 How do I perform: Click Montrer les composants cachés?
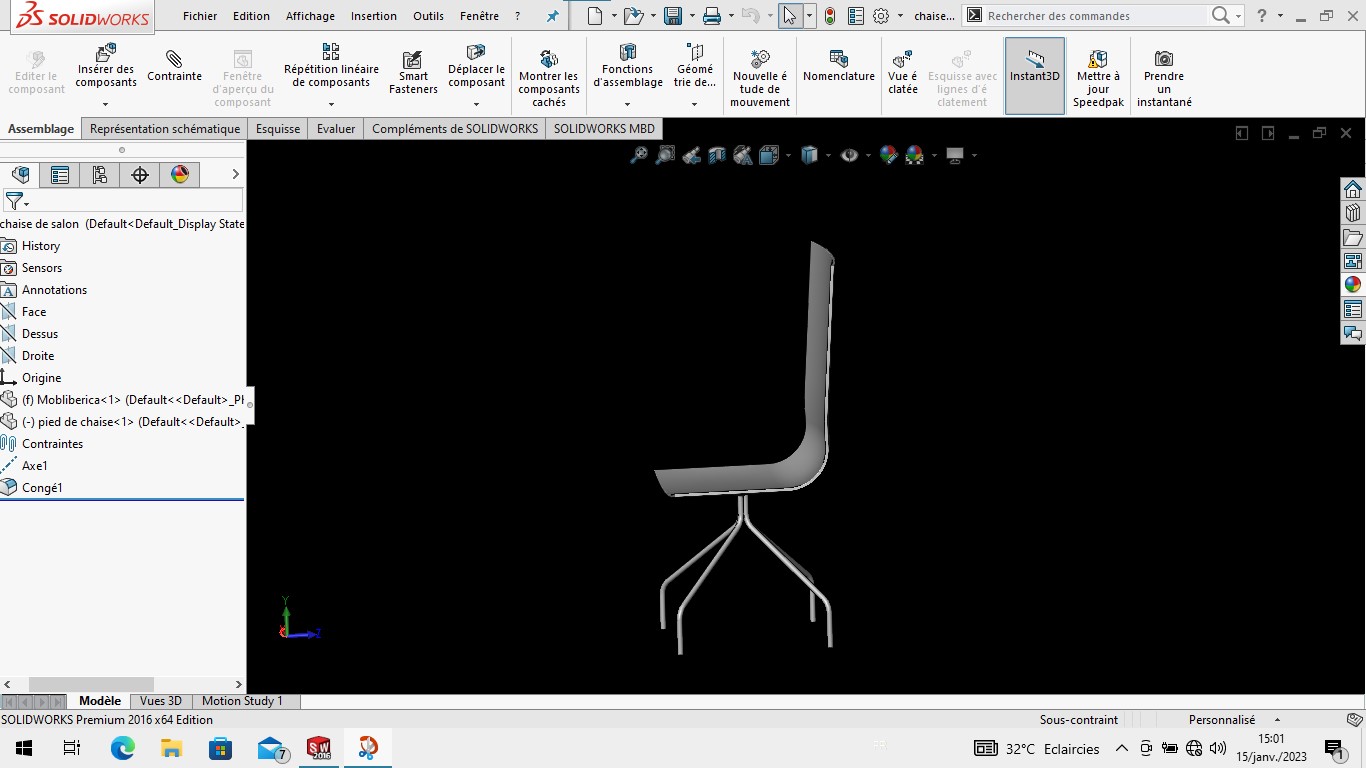tap(549, 80)
